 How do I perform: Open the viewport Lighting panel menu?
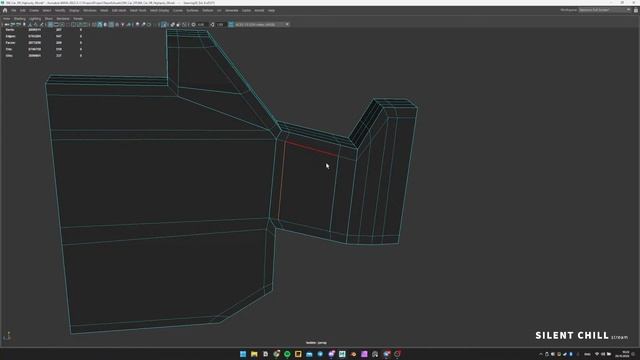[x=35, y=18]
